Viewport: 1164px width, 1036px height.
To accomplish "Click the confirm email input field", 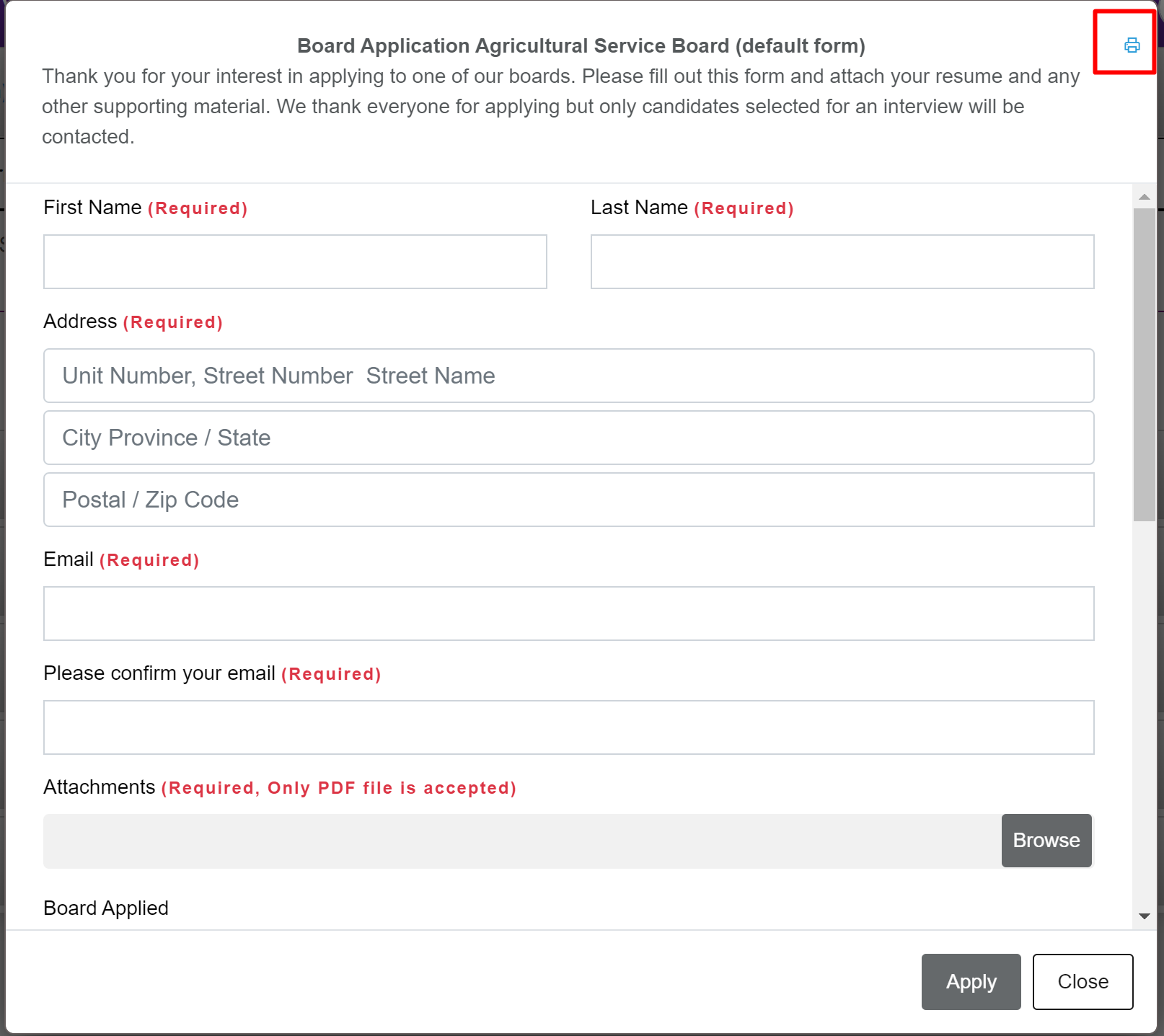I will point(568,727).
